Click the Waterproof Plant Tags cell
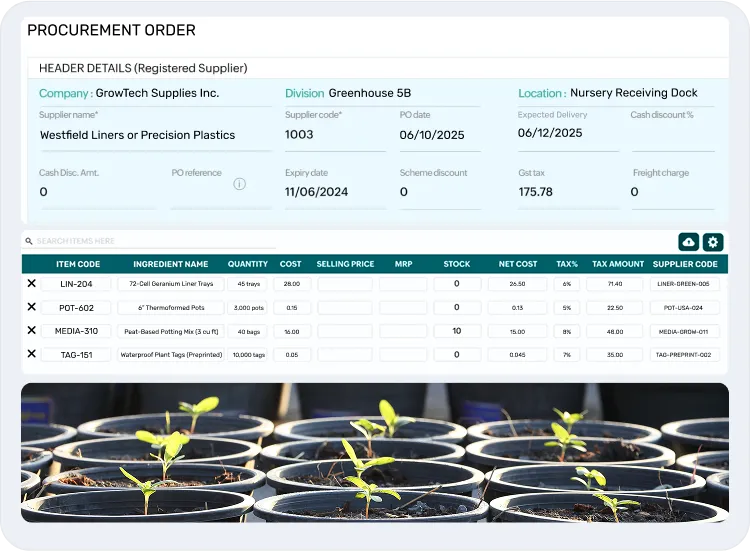This screenshot has width=750, height=551. (171, 354)
